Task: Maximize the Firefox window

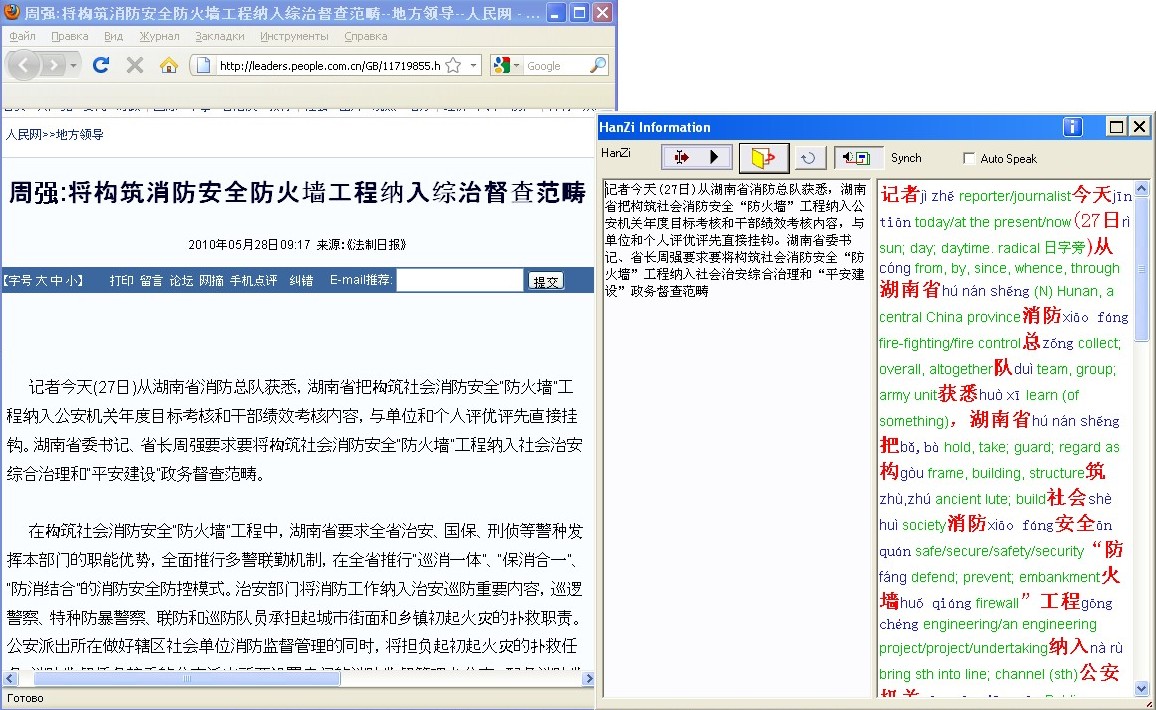Action: point(579,13)
